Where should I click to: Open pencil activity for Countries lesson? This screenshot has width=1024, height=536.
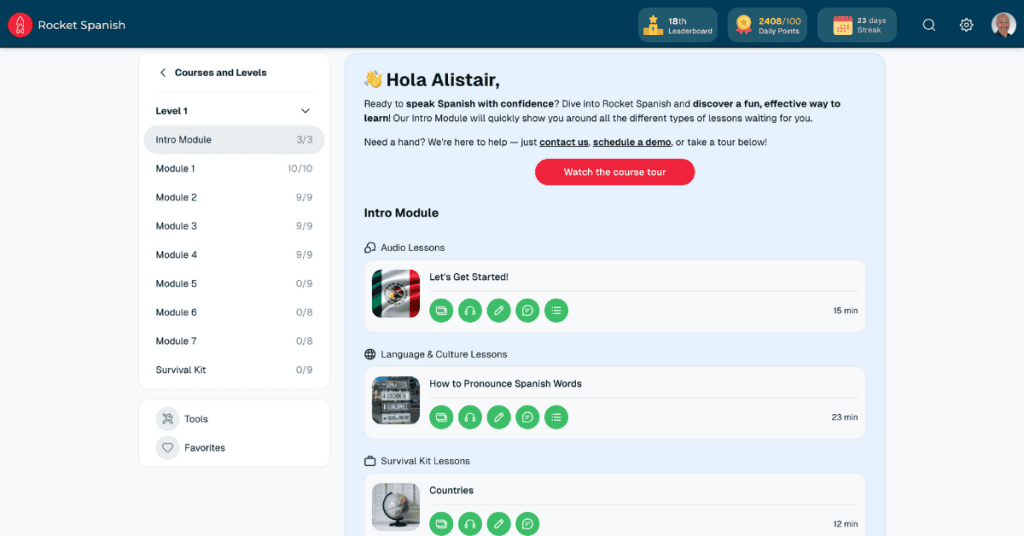click(x=498, y=524)
